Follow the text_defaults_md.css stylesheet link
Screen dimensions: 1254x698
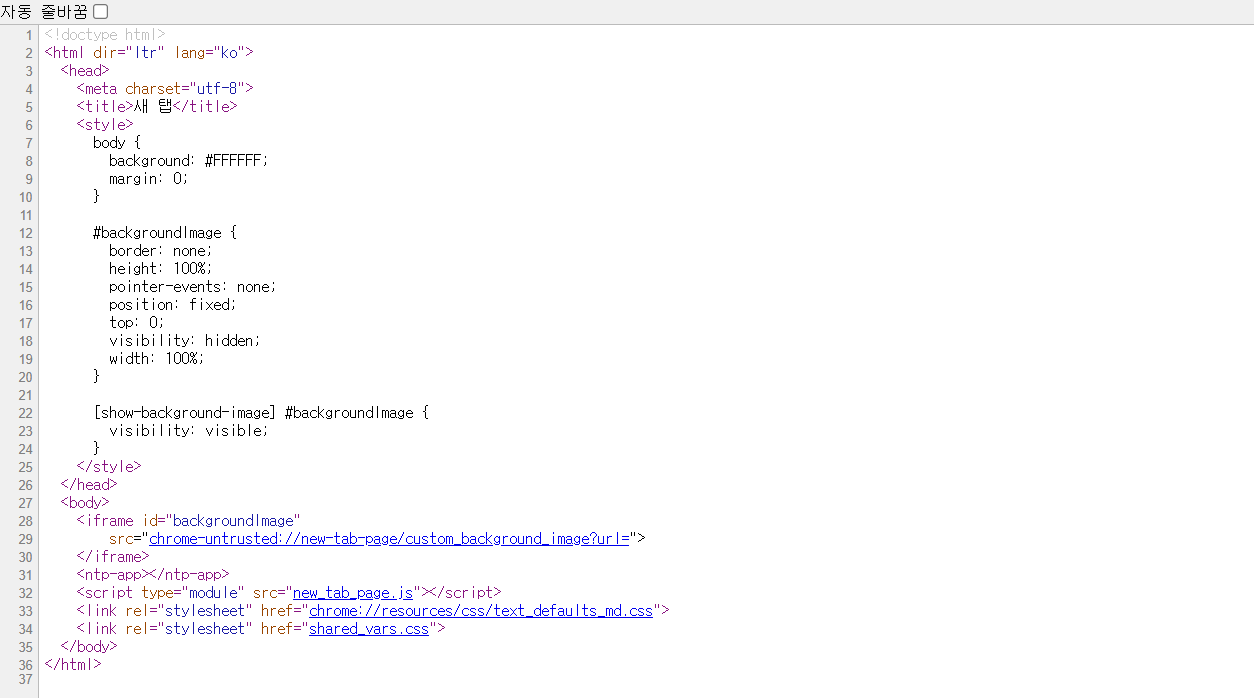coord(481,610)
